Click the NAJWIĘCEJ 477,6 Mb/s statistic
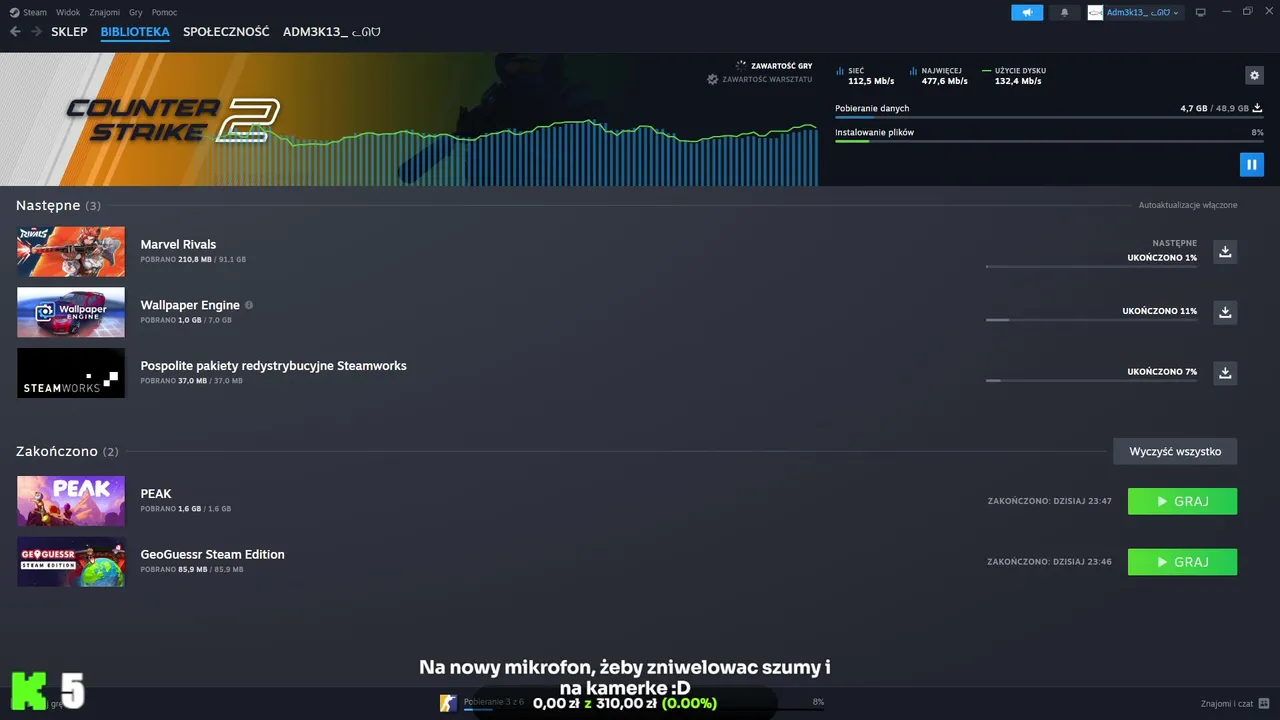The width and height of the screenshot is (1280, 720). pyautogui.click(x=939, y=76)
